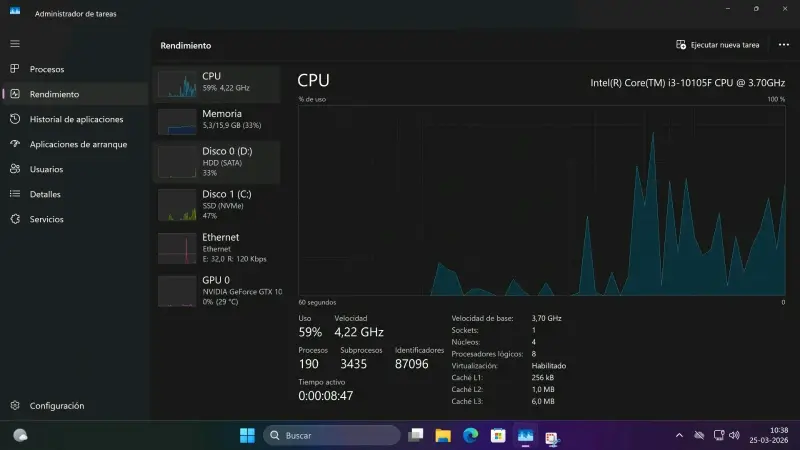Screen dimensions: 800x450
Task: Click the taskbar clock showing 10:38
Action: point(769,435)
